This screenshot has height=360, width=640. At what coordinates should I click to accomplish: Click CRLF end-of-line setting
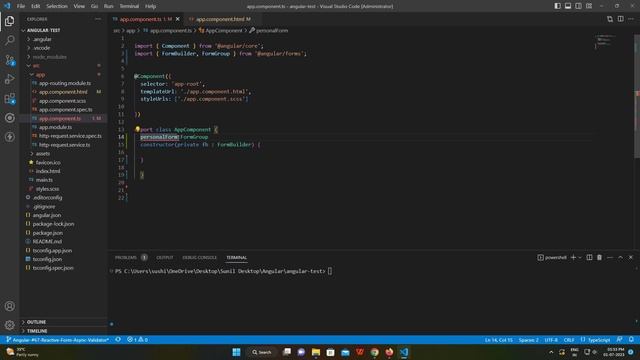569,340
